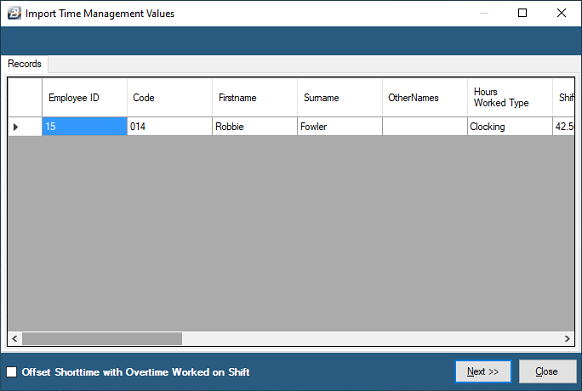Click the horizontal scrollbar thumb
582x391 pixels.
pos(102,339)
